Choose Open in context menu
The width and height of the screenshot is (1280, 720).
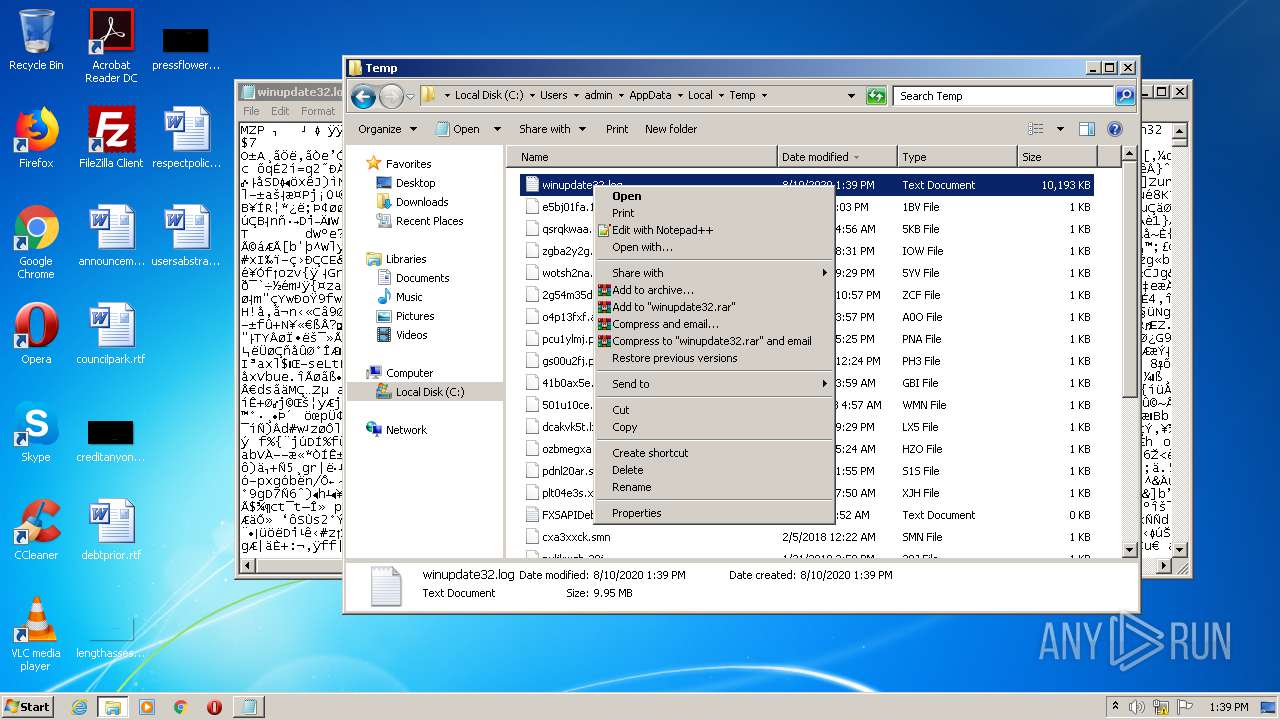click(714, 196)
